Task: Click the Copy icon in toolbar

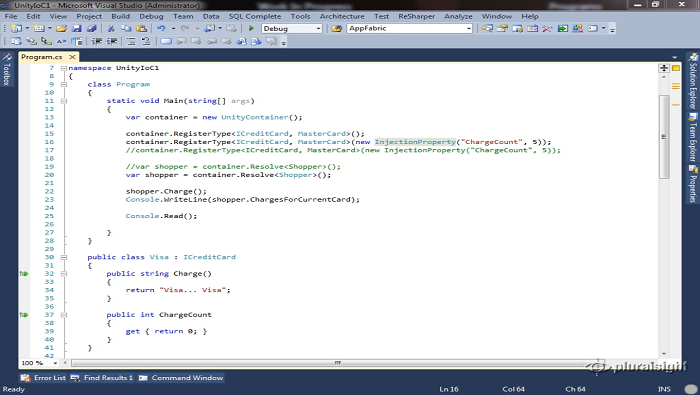Action: coord(126,29)
